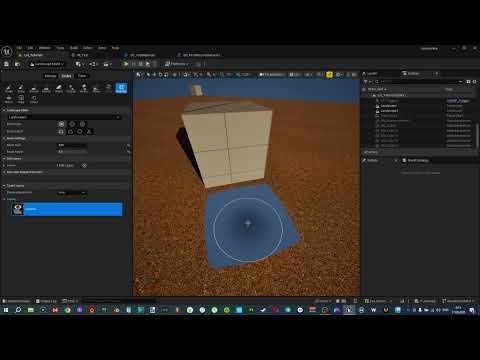Select the Ramp landscape tool
Image resolution: width=480 pixels, height=360 pixels.
point(59,88)
